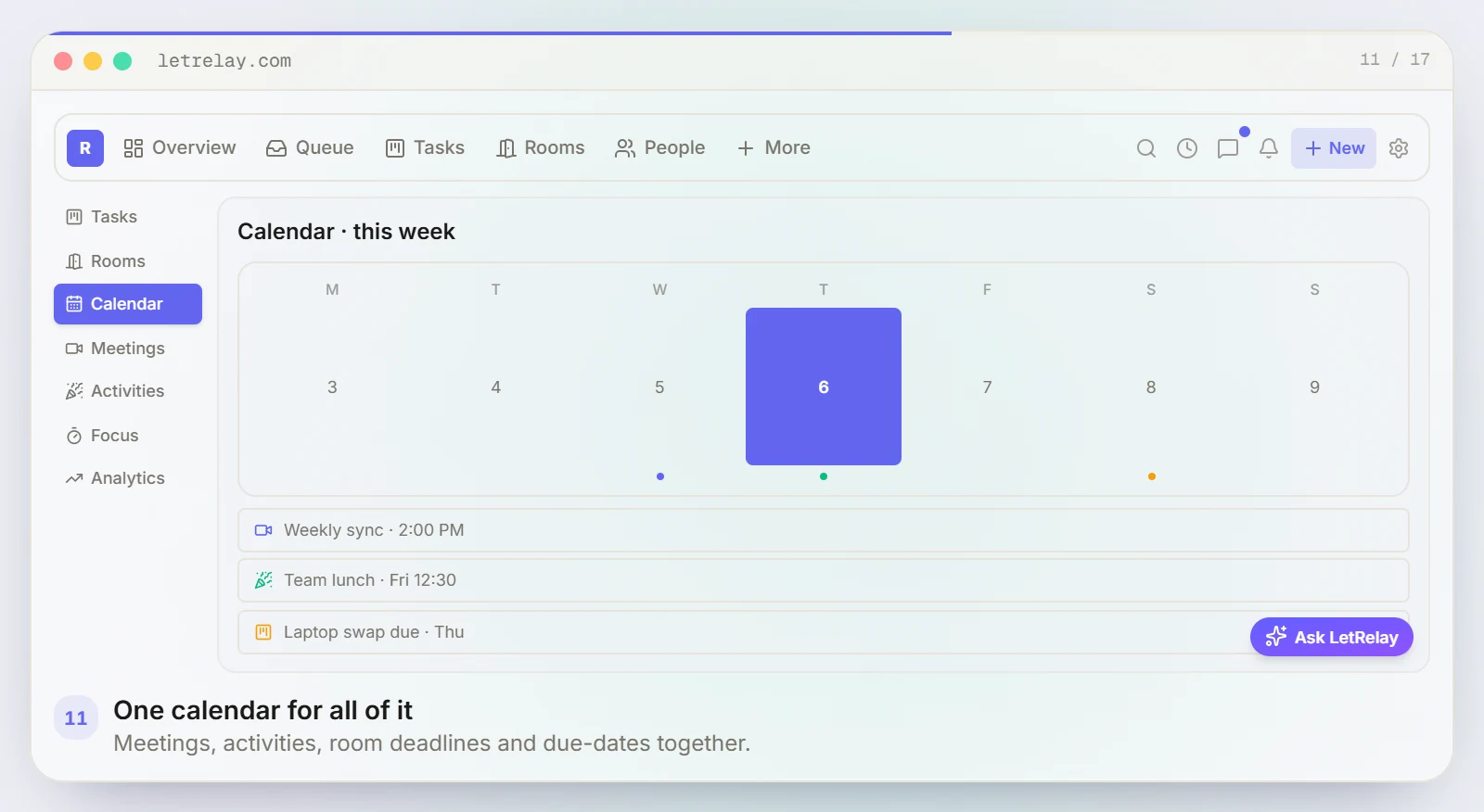The height and width of the screenshot is (812, 1484).
Task: Select highlighted Thursday the 6th
Action: pyautogui.click(x=824, y=387)
